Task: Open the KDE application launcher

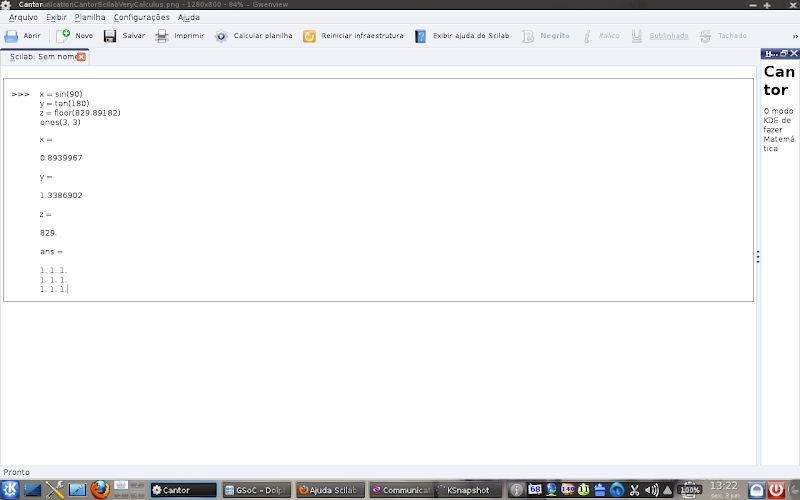Action: coord(10,490)
